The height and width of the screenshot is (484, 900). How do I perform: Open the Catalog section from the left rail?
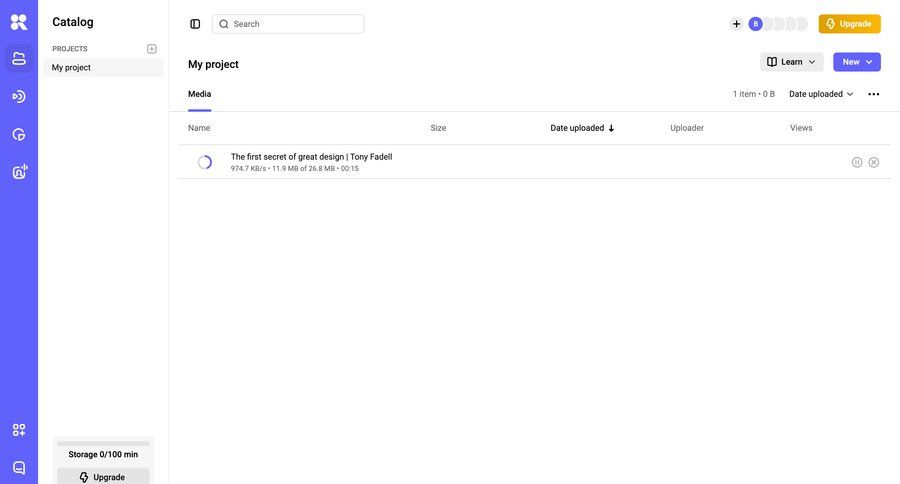(19, 59)
